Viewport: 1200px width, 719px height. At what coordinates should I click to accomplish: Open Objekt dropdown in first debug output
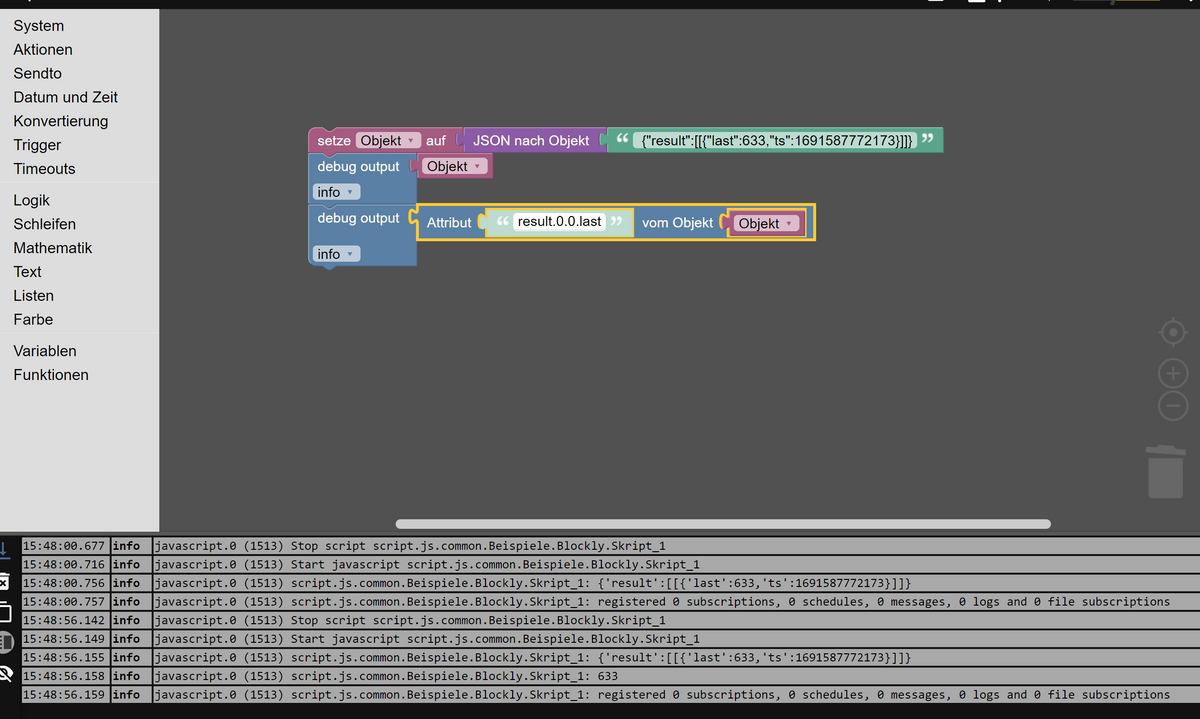[455, 167]
